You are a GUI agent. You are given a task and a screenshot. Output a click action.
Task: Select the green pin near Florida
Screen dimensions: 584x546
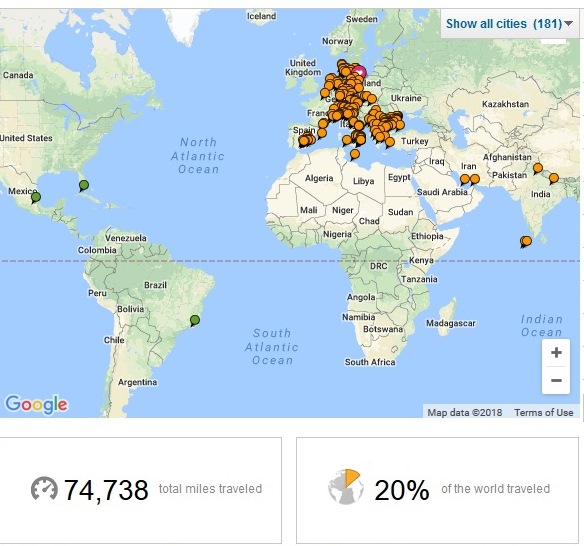click(84, 185)
